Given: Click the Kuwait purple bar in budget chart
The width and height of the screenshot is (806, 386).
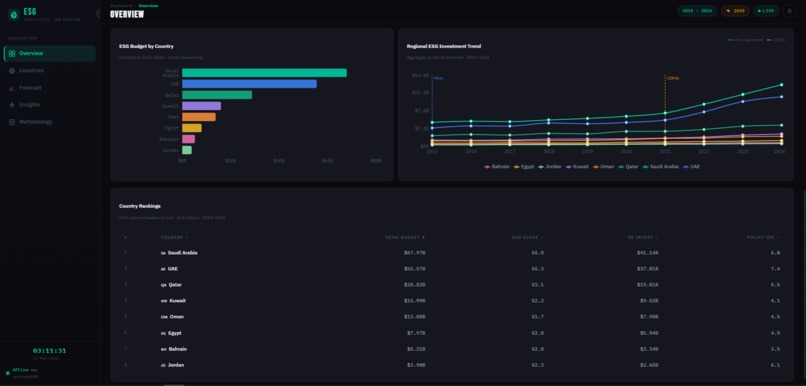Looking at the screenshot, I should click(202, 106).
